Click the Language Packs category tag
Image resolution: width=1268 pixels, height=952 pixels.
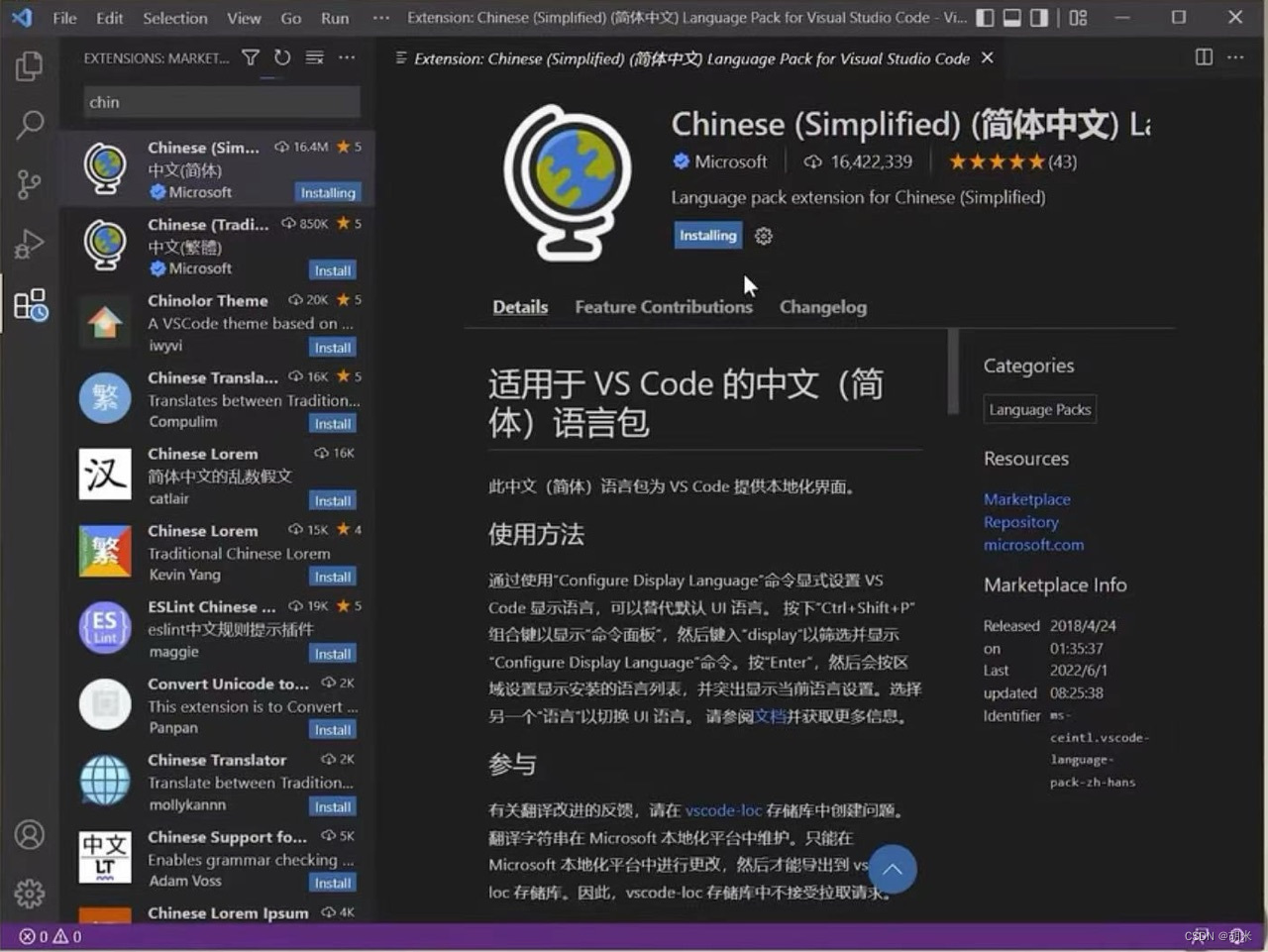pyautogui.click(x=1040, y=410)
